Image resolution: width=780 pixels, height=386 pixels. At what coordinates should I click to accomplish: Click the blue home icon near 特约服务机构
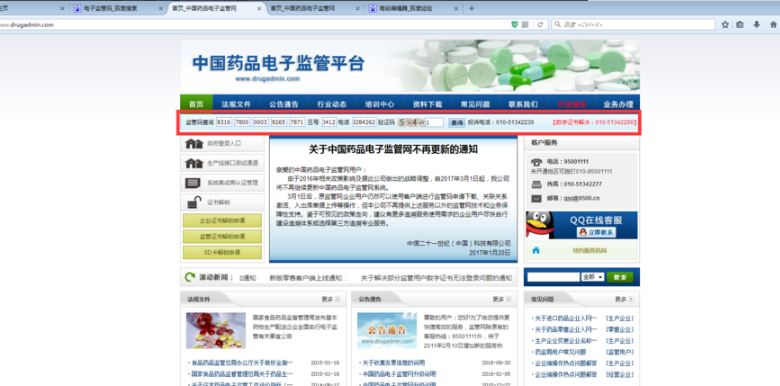point(536,251)
